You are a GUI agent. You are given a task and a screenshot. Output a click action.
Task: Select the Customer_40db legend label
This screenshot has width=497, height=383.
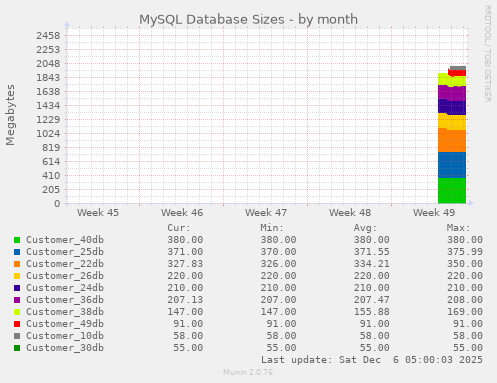[65, 240]
